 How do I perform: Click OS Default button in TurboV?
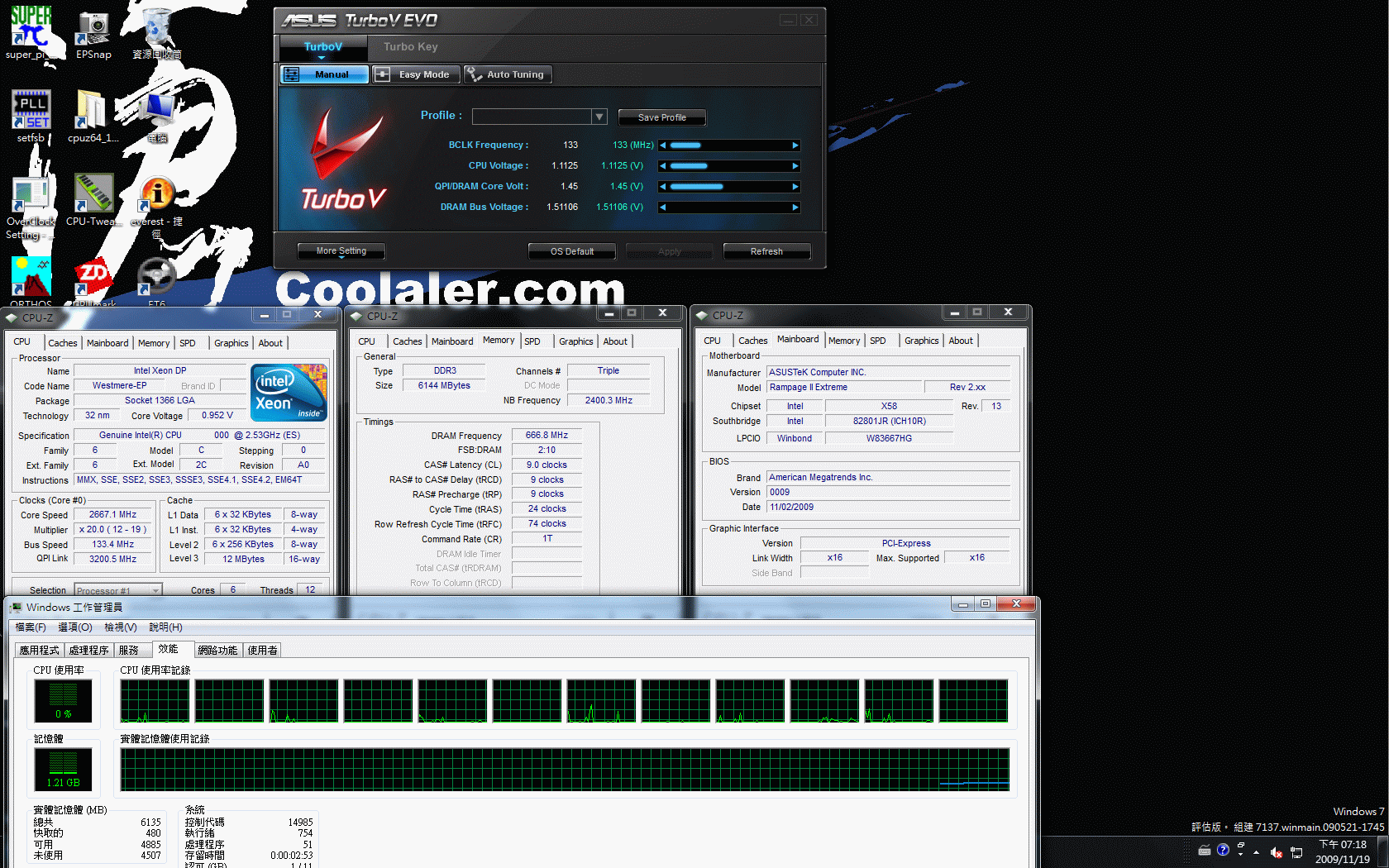coord(572,251)
